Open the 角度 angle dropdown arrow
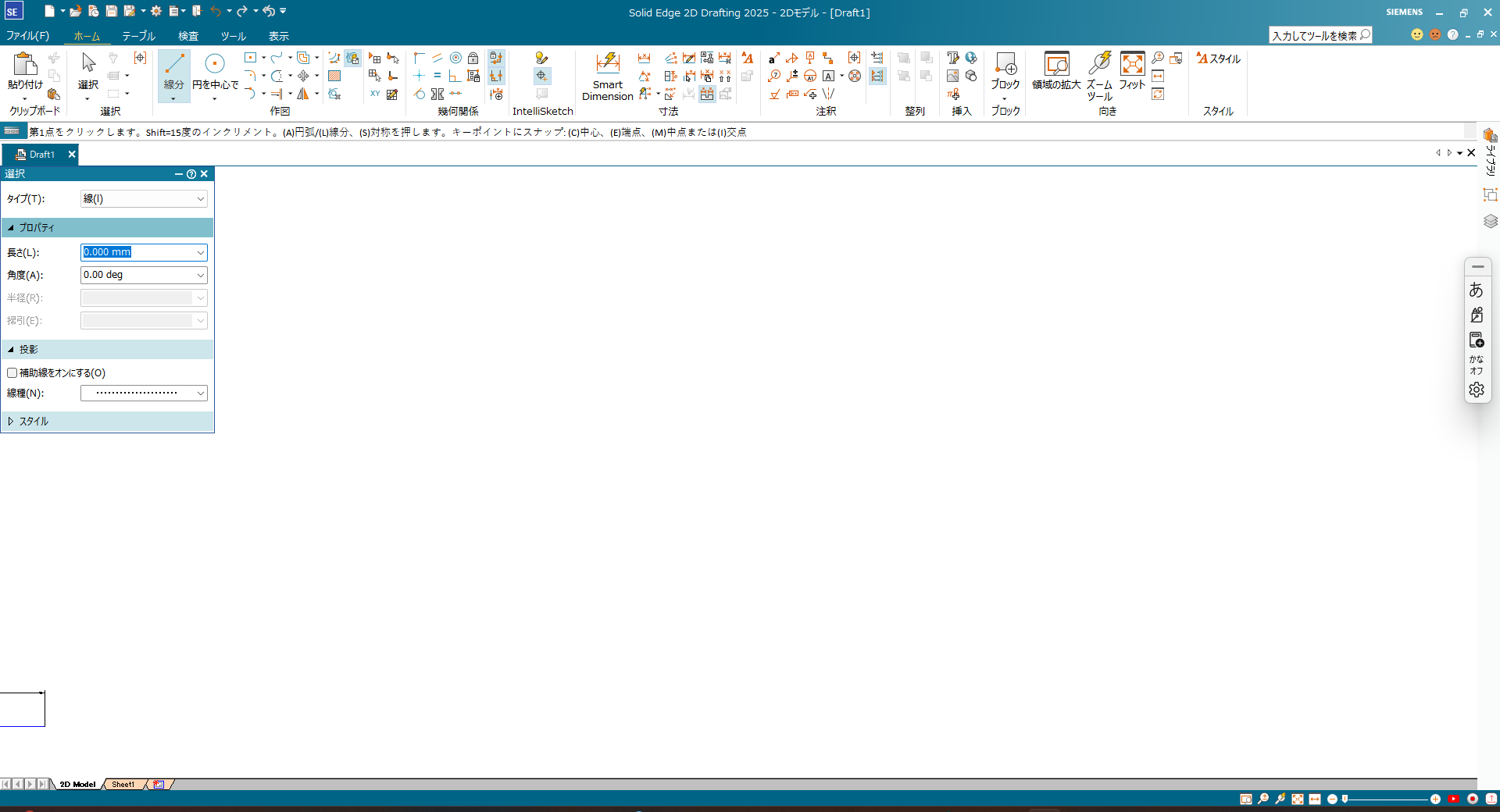 coord(200,276)
